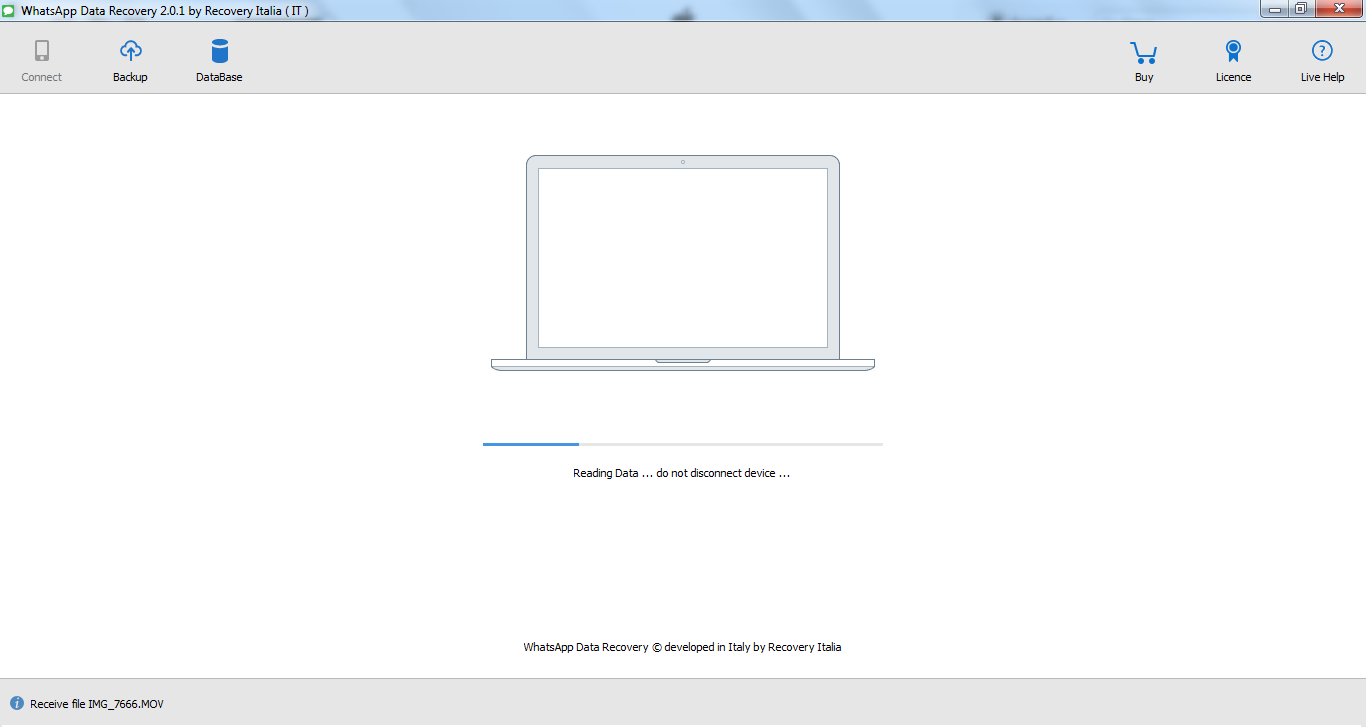Click the Connect phone icon

[x=42, y=51]
